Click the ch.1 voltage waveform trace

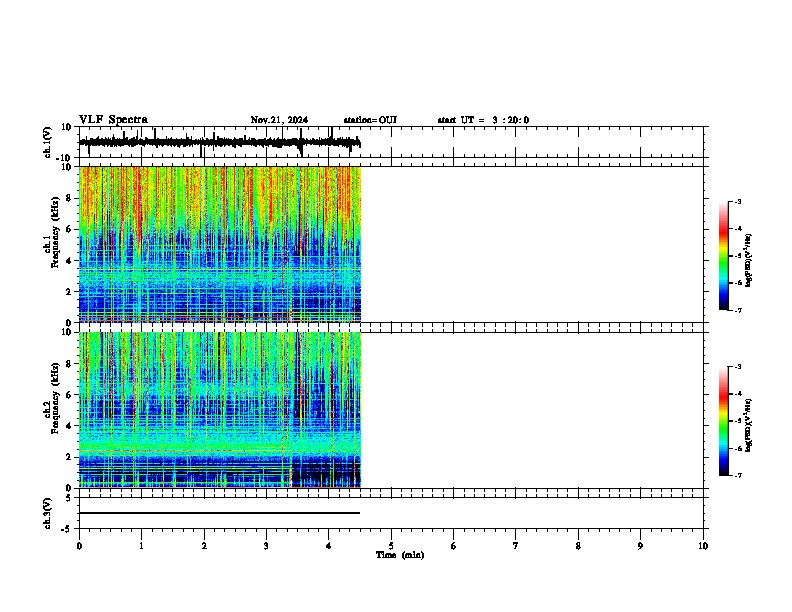[220, 142]
